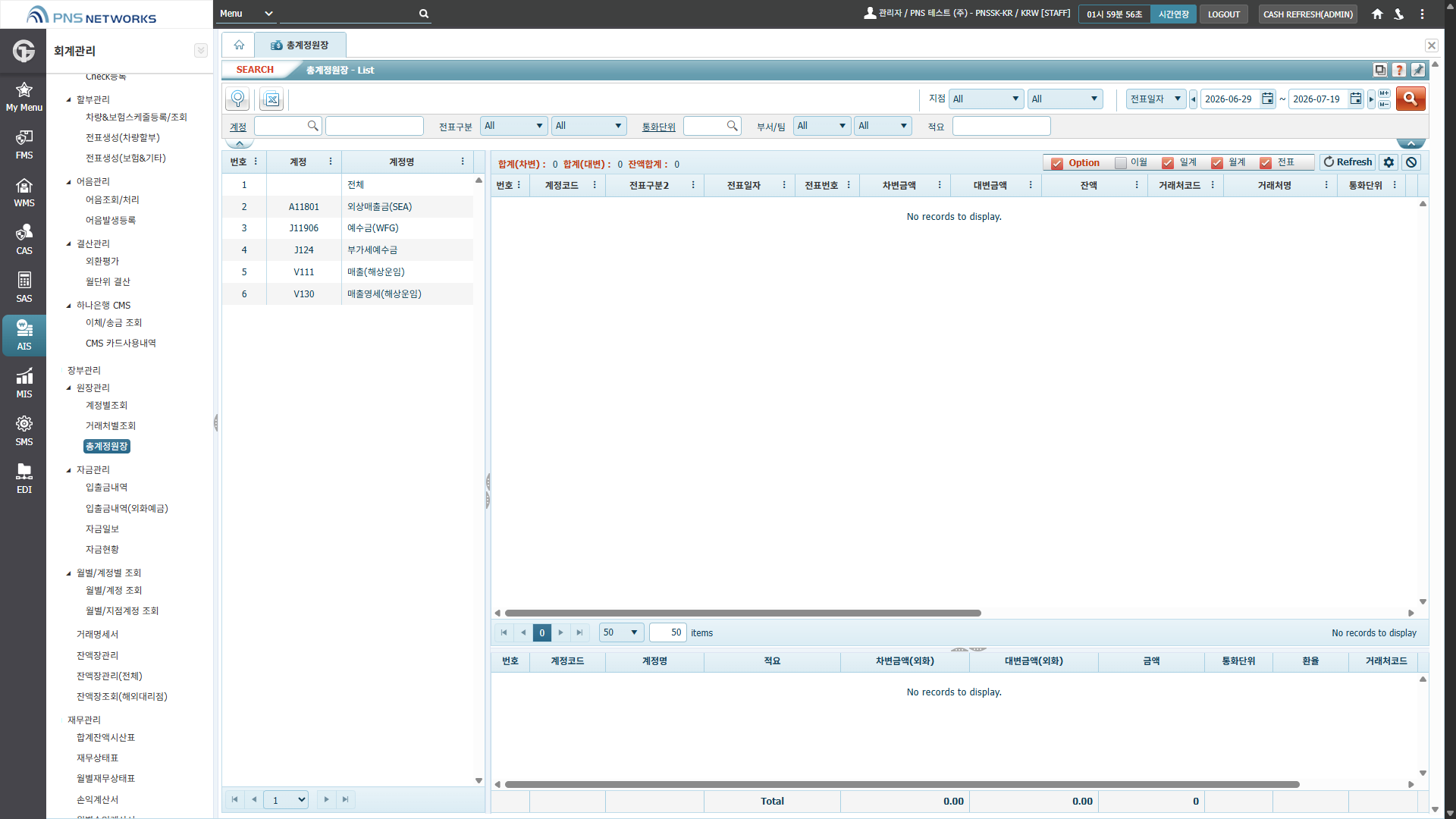Toggle the 월계 checkbox
This screenshot has height=819, width=1456.
(x=1217, y=163)
